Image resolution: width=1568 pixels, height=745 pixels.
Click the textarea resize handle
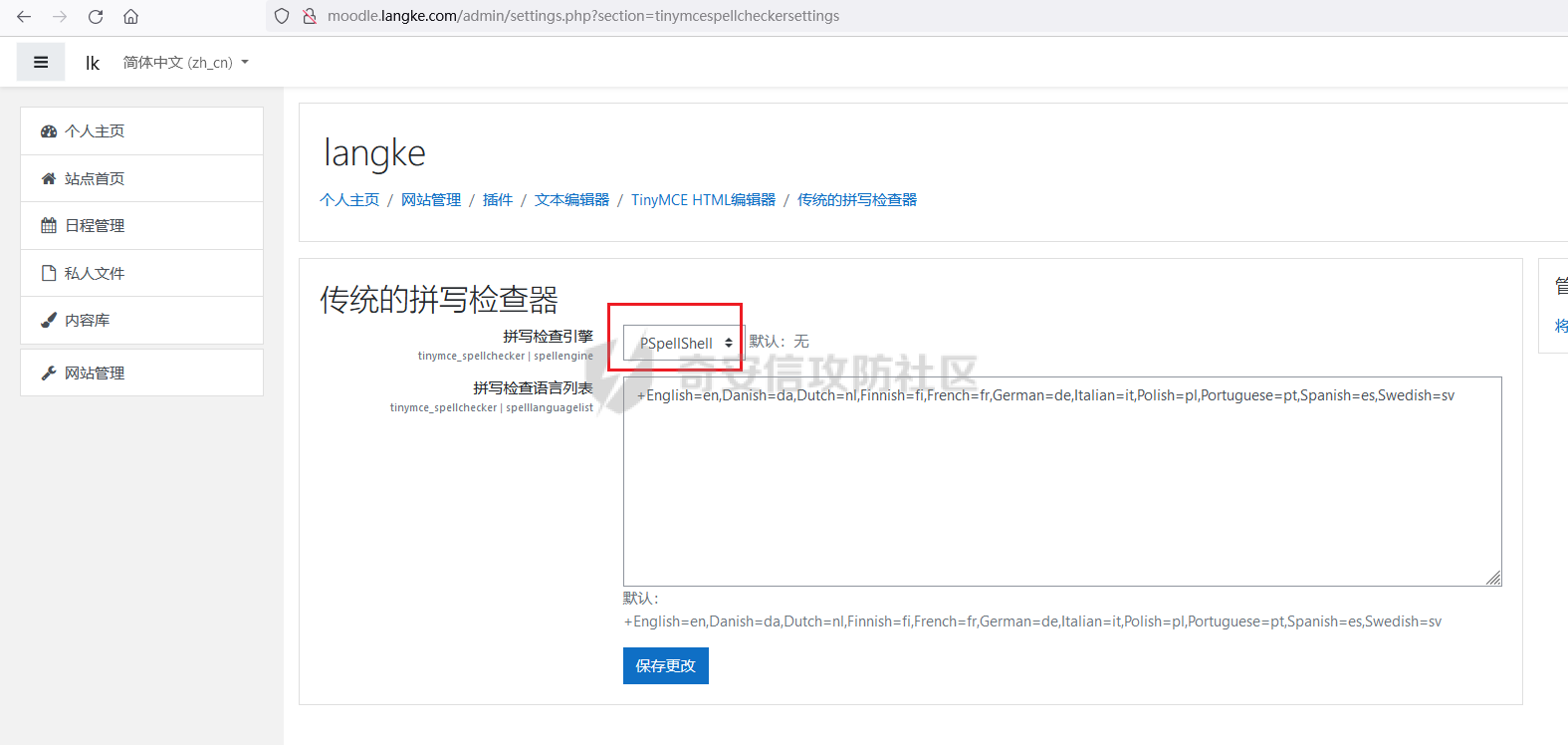point(1493,579)
